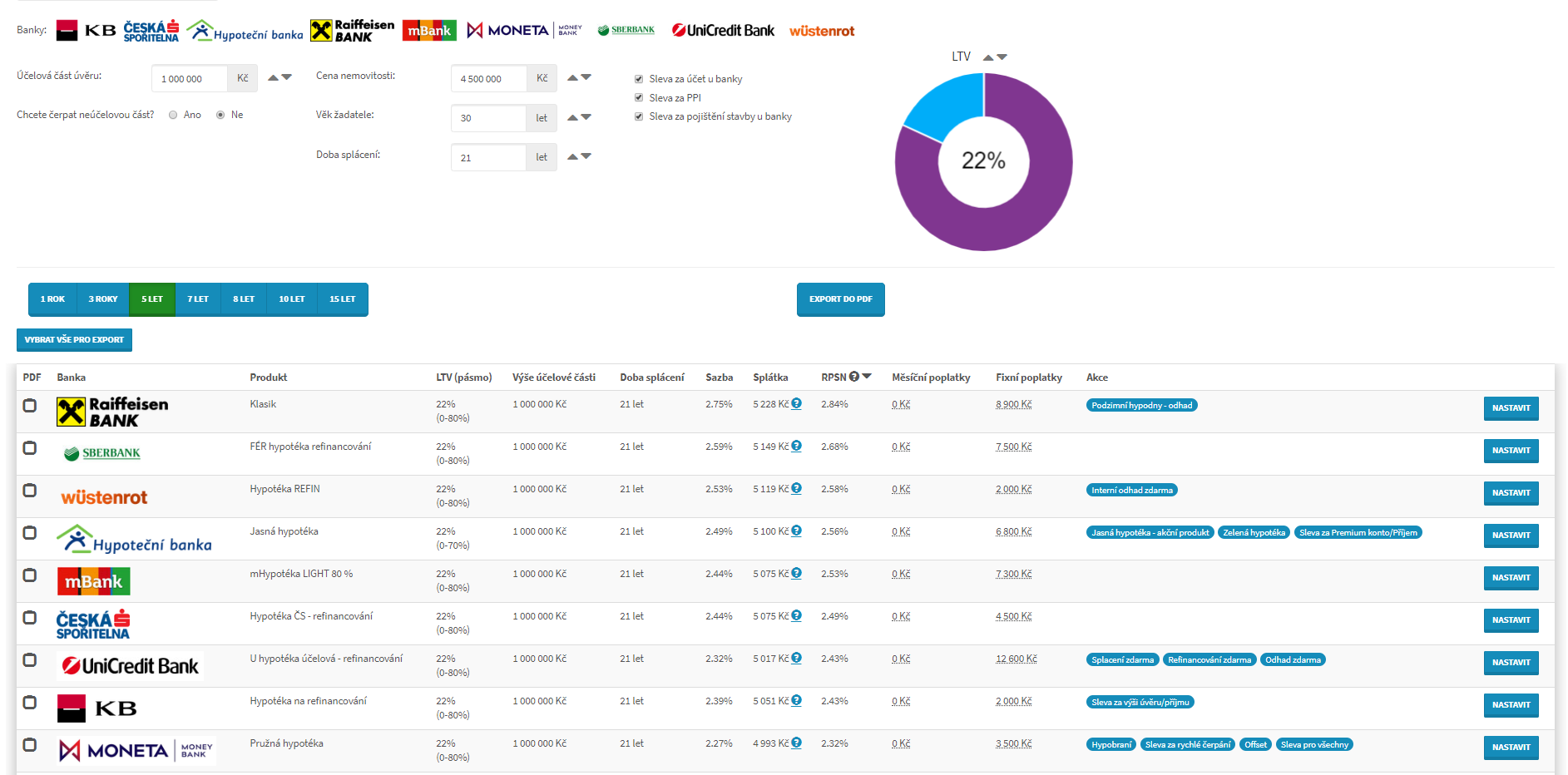The width and height of the screenshot is (1568, 775).
Task: Select the 15 LET fixation tab
Action: coord(343,299)
